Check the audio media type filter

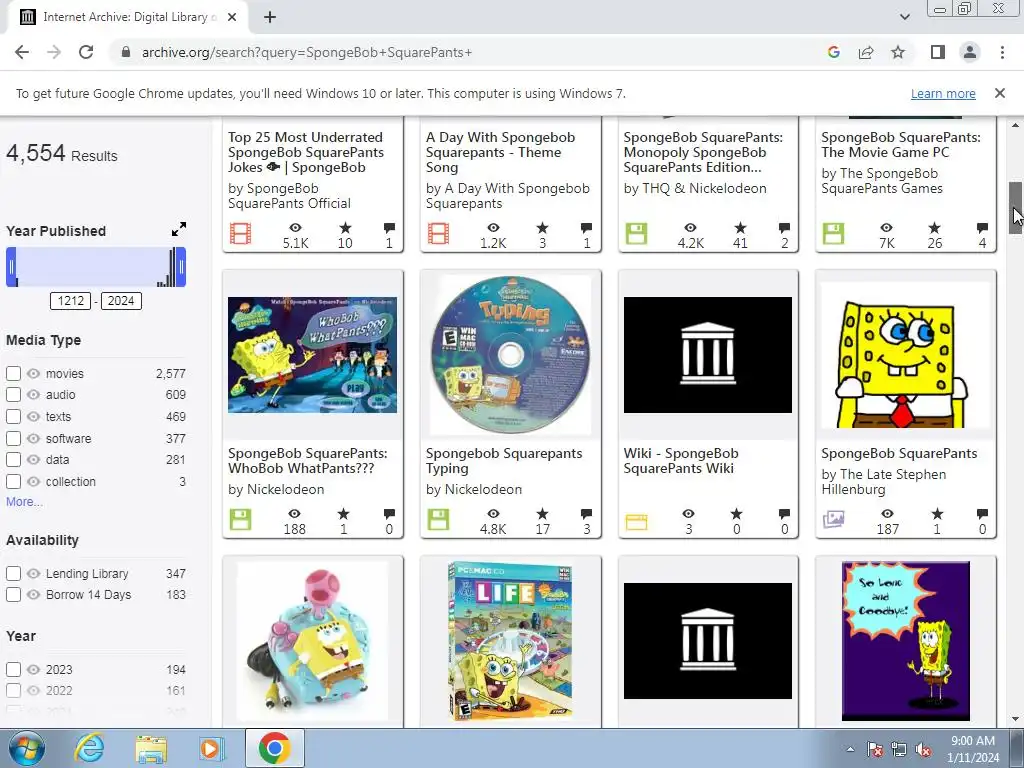tap(13, 394)
